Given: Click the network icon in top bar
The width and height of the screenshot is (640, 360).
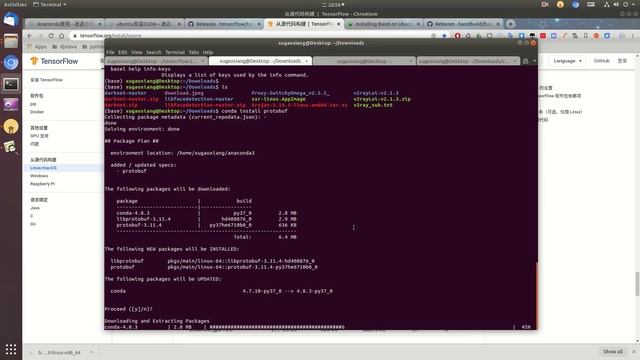Looking at the screenshot, I should [607, 4].
